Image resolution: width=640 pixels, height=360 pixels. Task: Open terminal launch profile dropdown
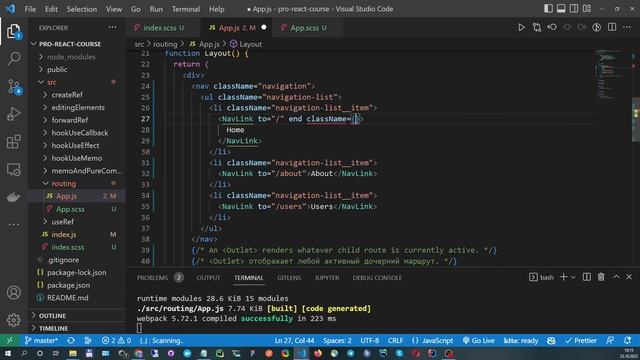[573, 278]
